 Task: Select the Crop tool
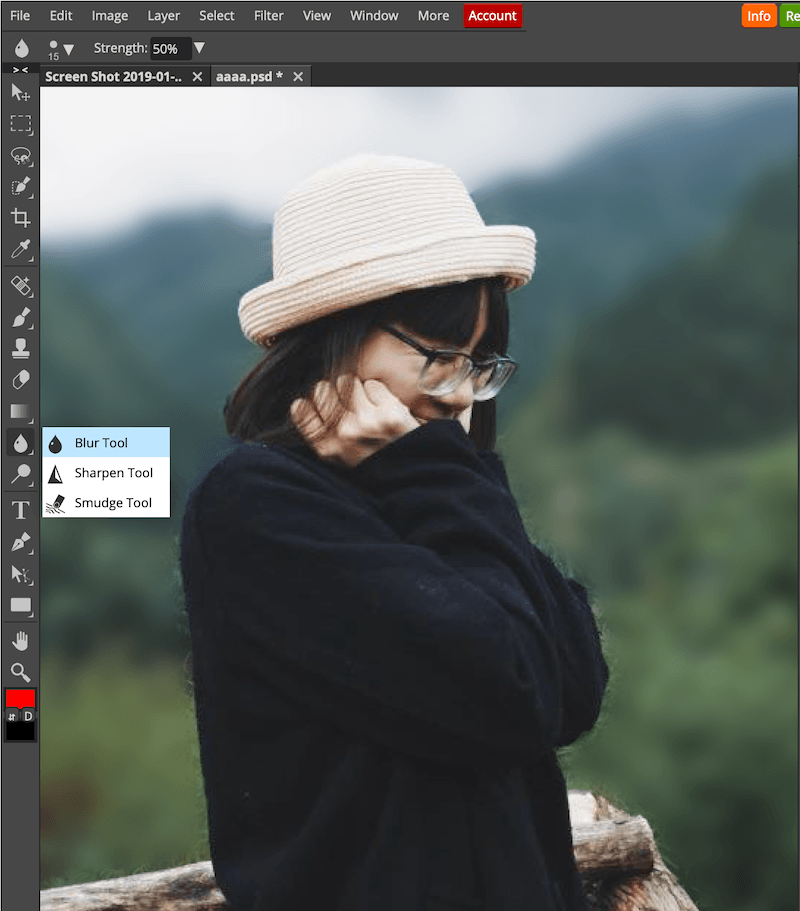pos(20,218)
